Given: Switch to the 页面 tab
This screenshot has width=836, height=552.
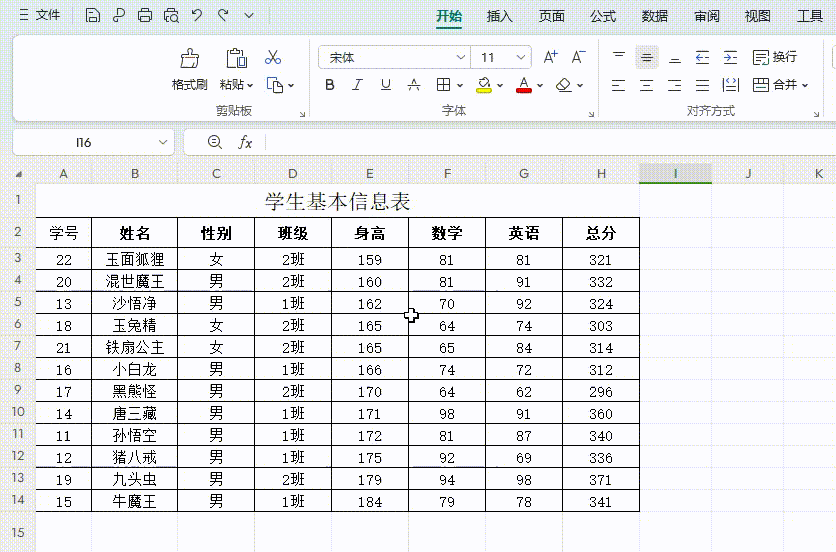Looking at the screenshot, I should 551,16.
